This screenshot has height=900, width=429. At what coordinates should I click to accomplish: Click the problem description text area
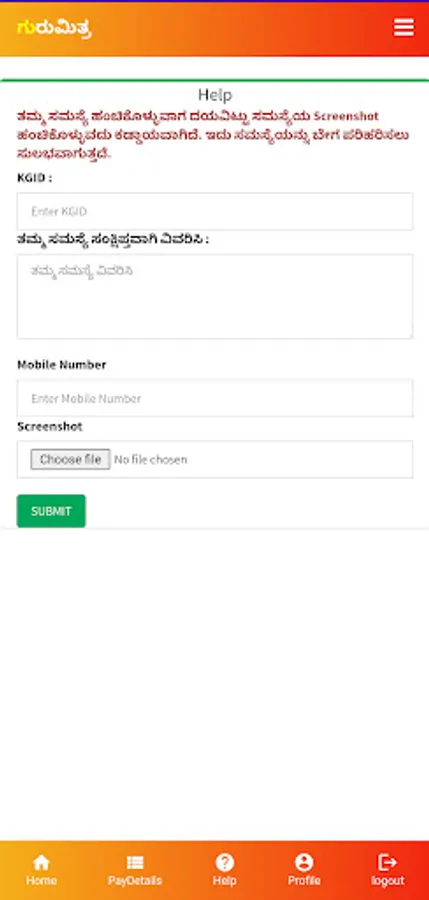(x=215, y=296)
